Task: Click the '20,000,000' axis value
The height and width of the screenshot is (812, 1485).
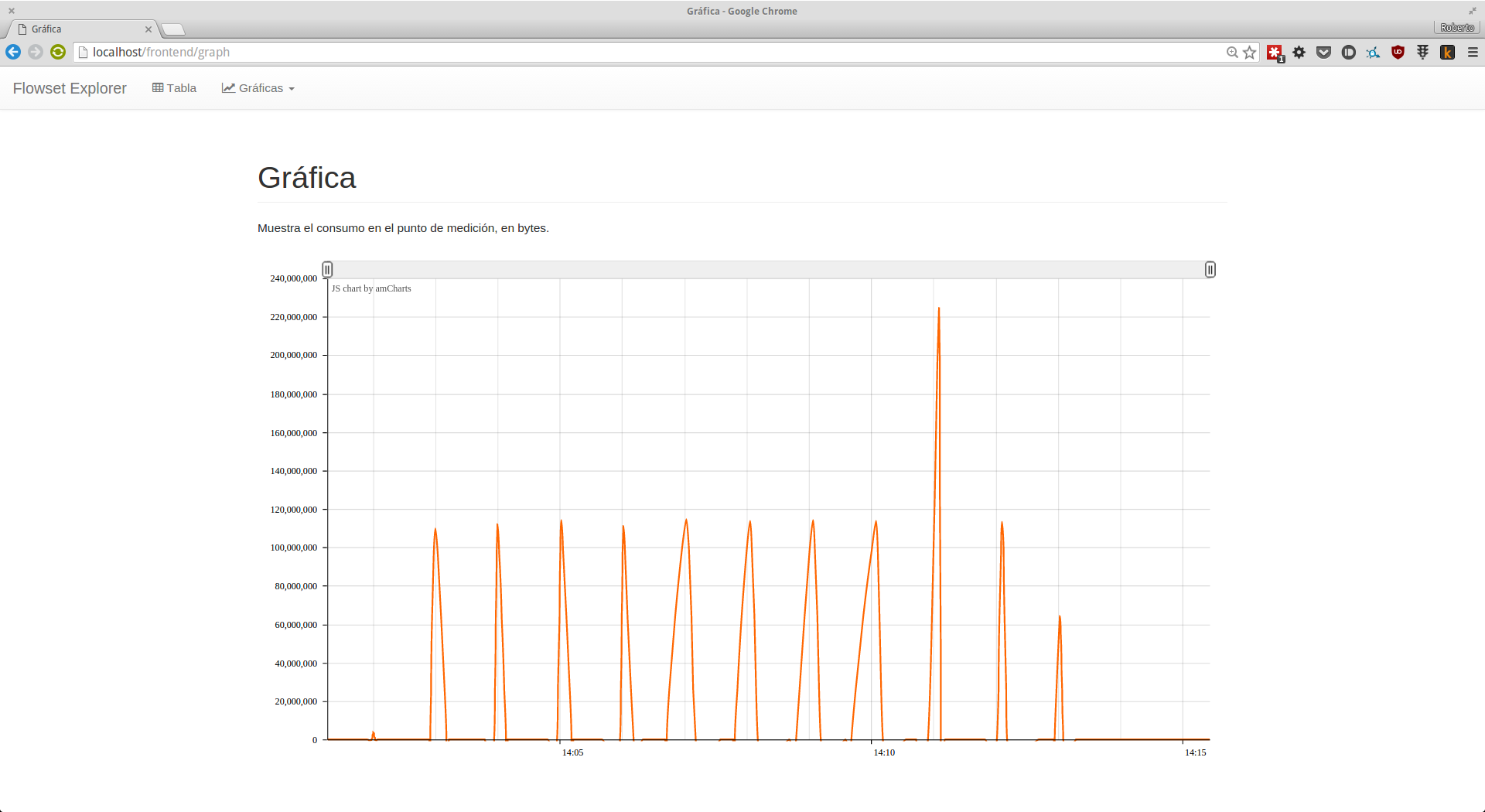Action: tap(295, 701)
